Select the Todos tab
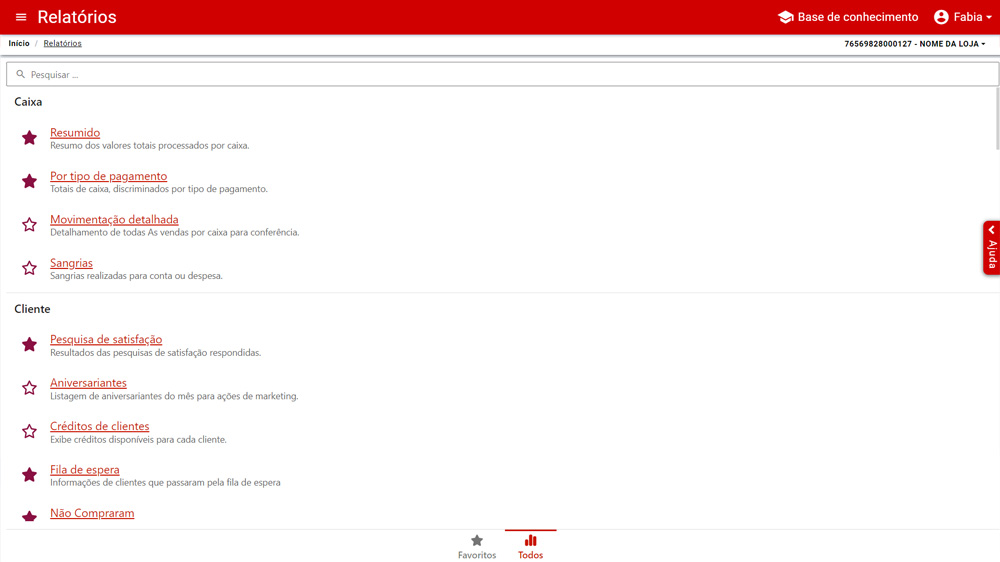Image resolution: width=1000 pixels, height=562 pixels. 530,546
